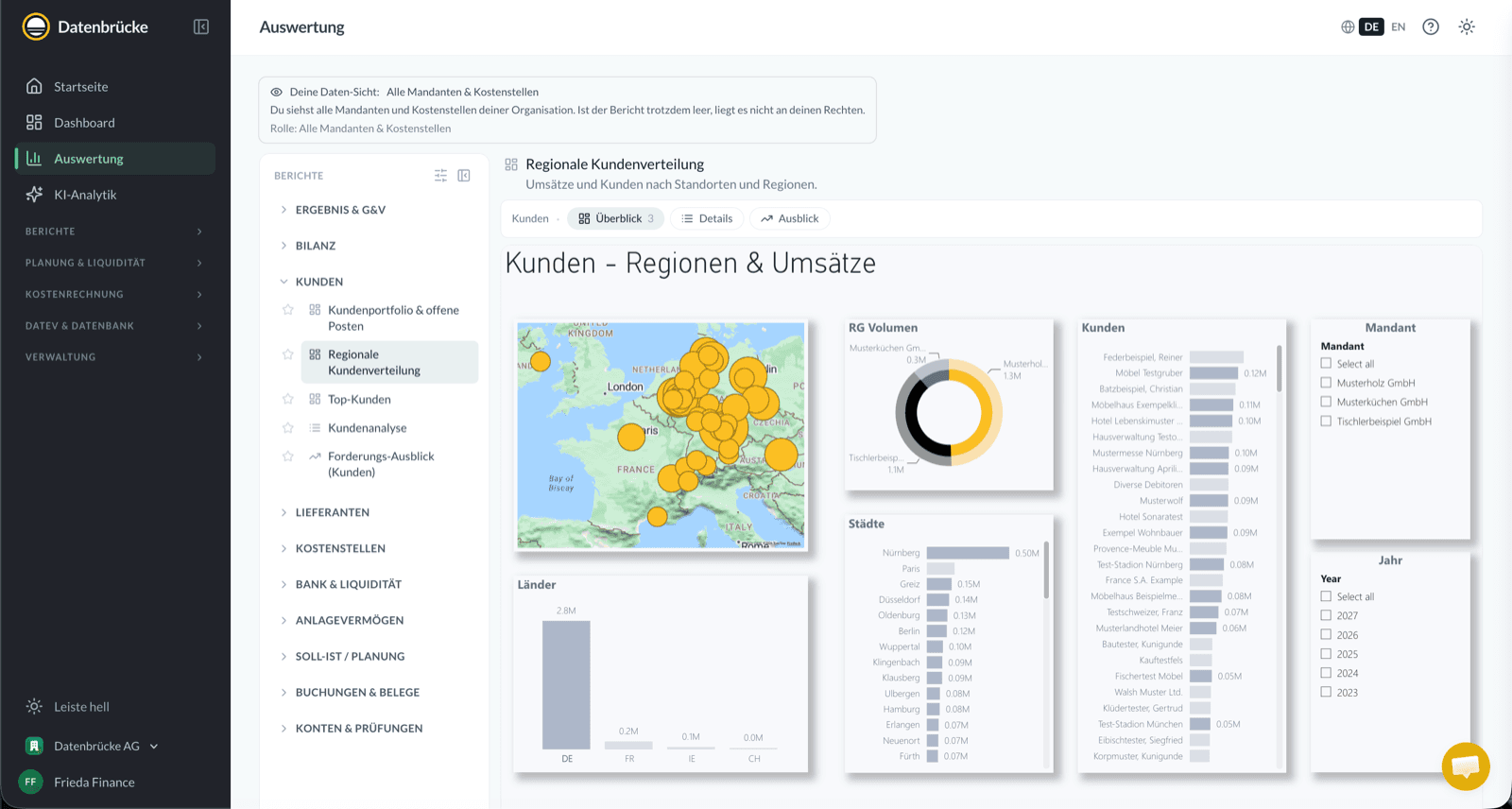Viewport: 1512px width, 809px height.
Task: Expand sidebar PLANUNG & LIQUIDITÄT group
Action: (114, 263)
